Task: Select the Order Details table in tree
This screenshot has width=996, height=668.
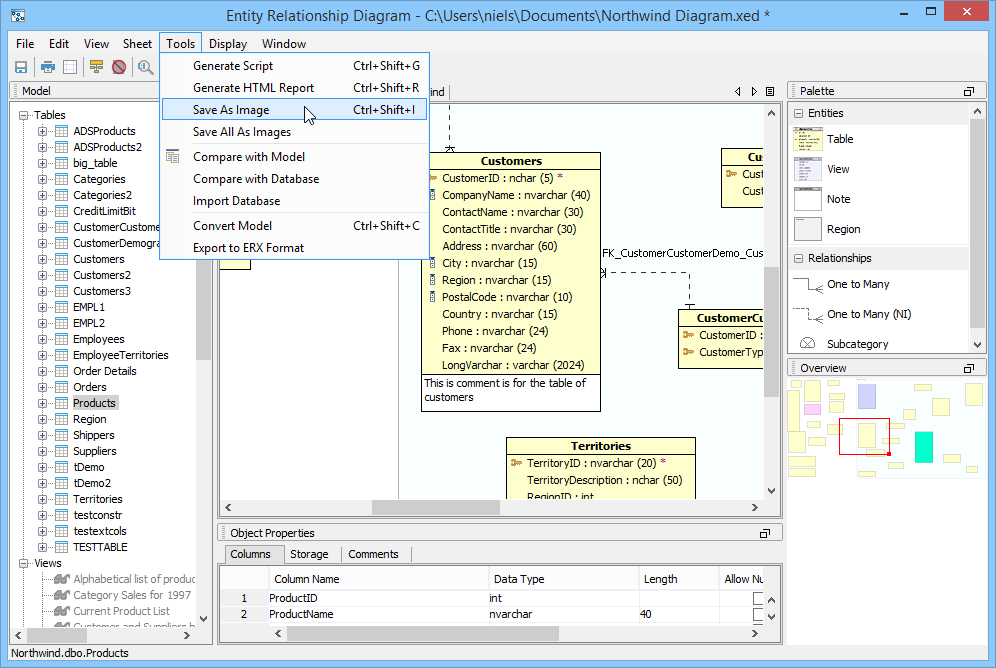Action: [105, 371]
